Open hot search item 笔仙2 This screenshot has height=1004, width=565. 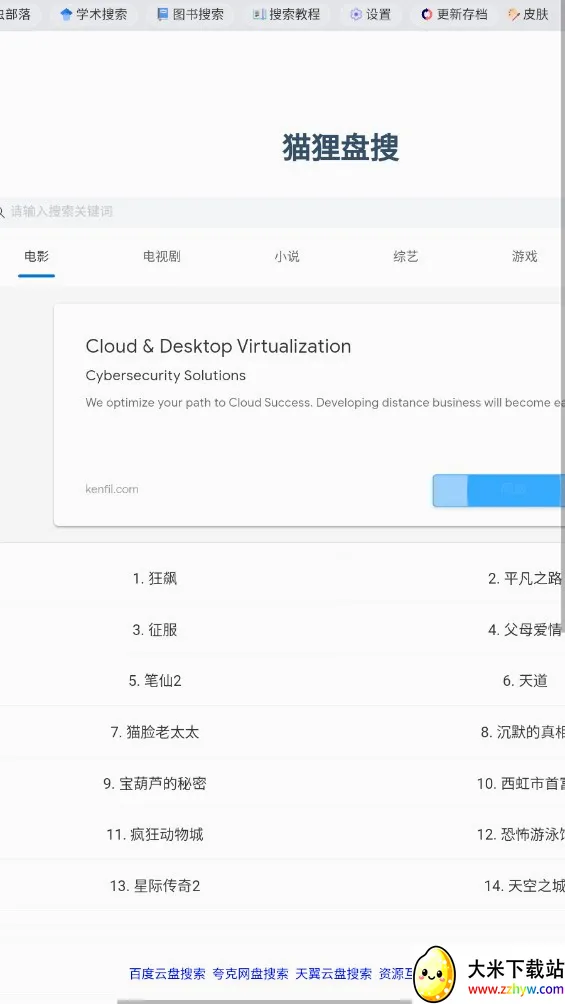pos(155,681)
